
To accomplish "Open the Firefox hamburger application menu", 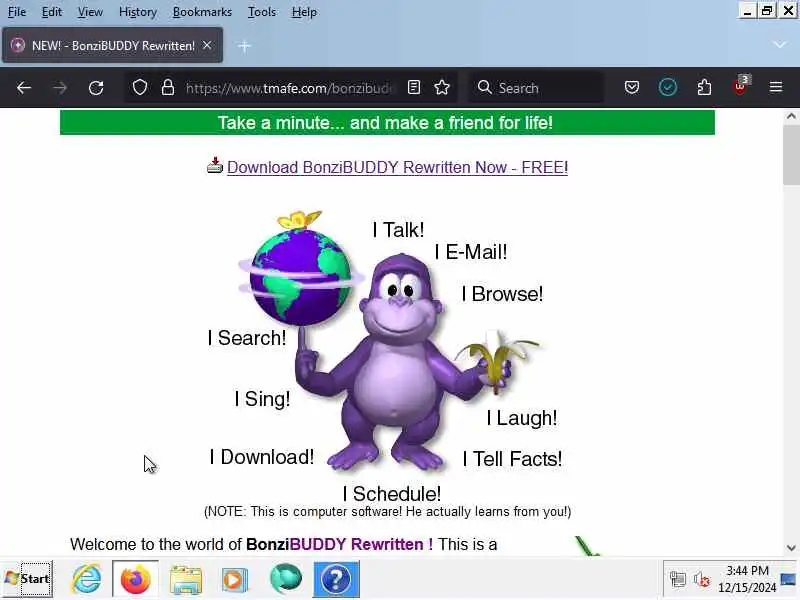I will click(x=776, y=88).
